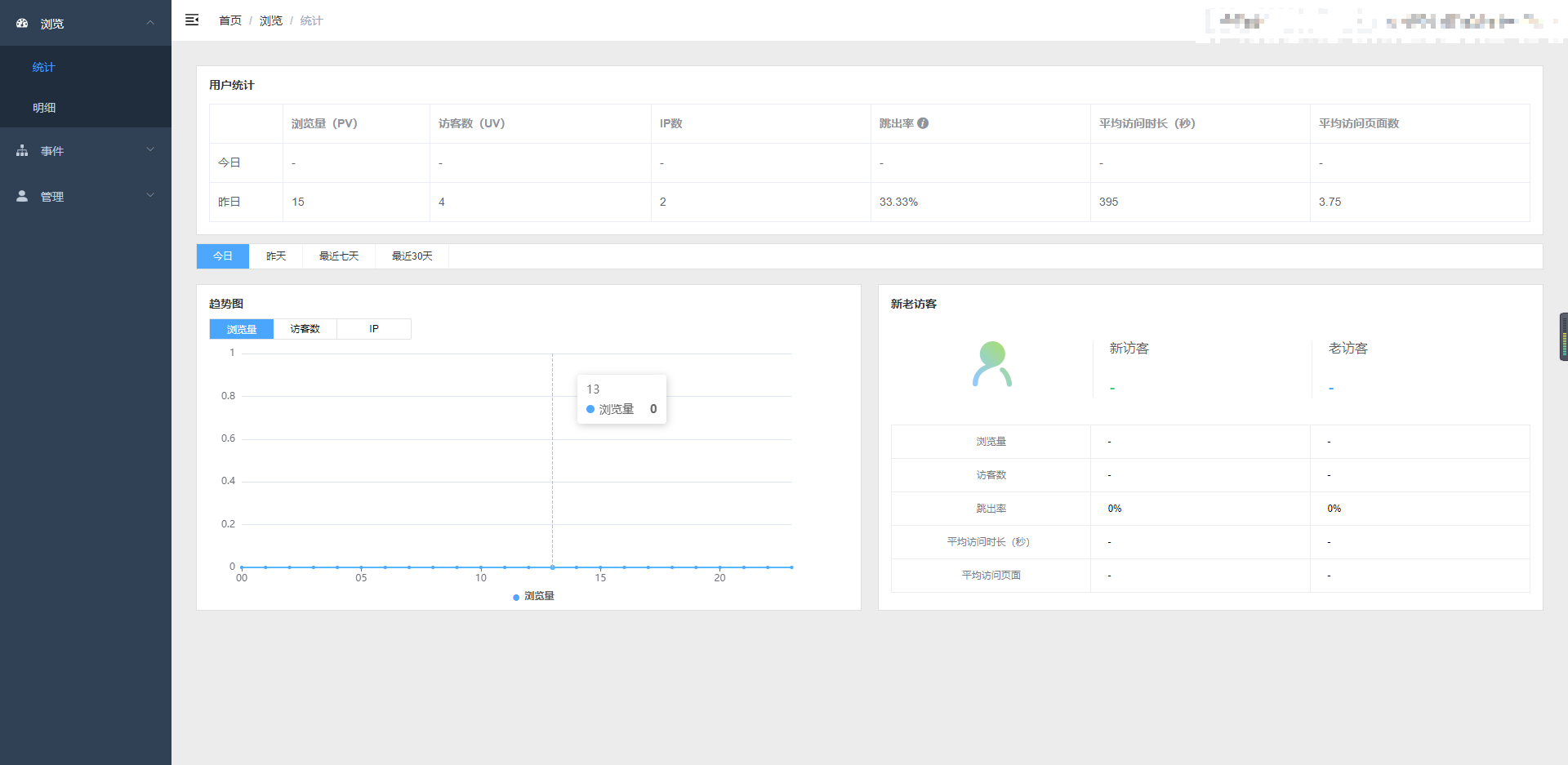Screen dimensions: 1568x765
Task: Click yesterday's bounce rate 33.33%
Action: [898, 202]
